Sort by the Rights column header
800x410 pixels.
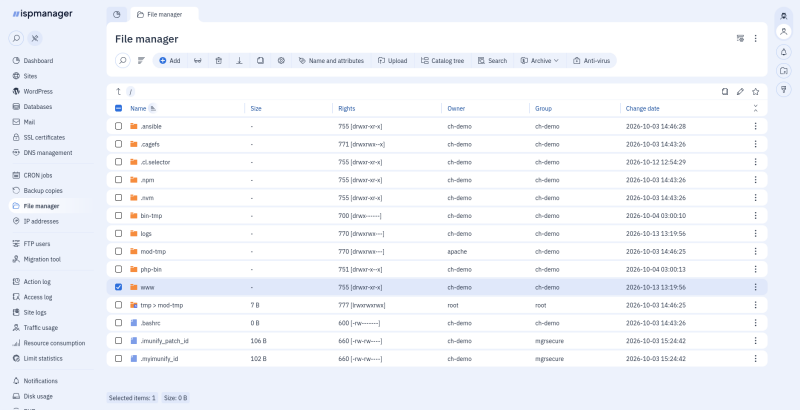click(346, 109)
